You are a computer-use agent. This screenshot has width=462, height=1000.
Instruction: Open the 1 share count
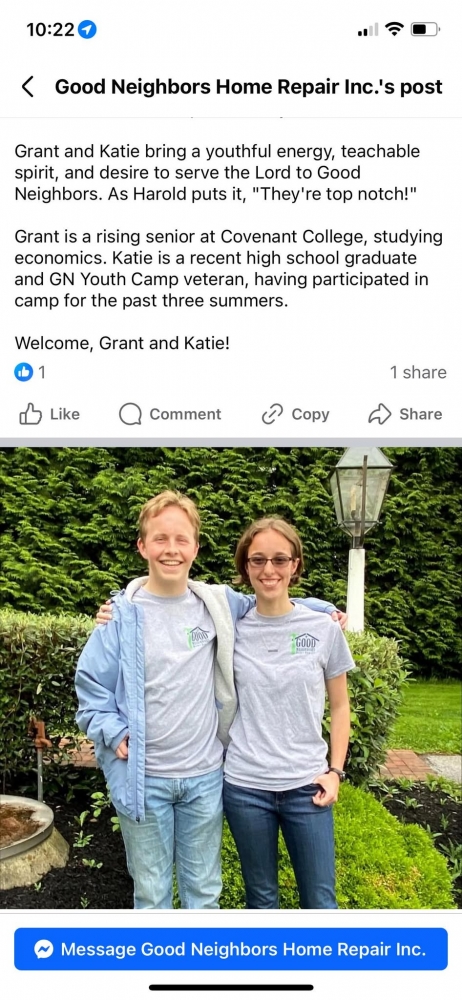tap(418, 372)
